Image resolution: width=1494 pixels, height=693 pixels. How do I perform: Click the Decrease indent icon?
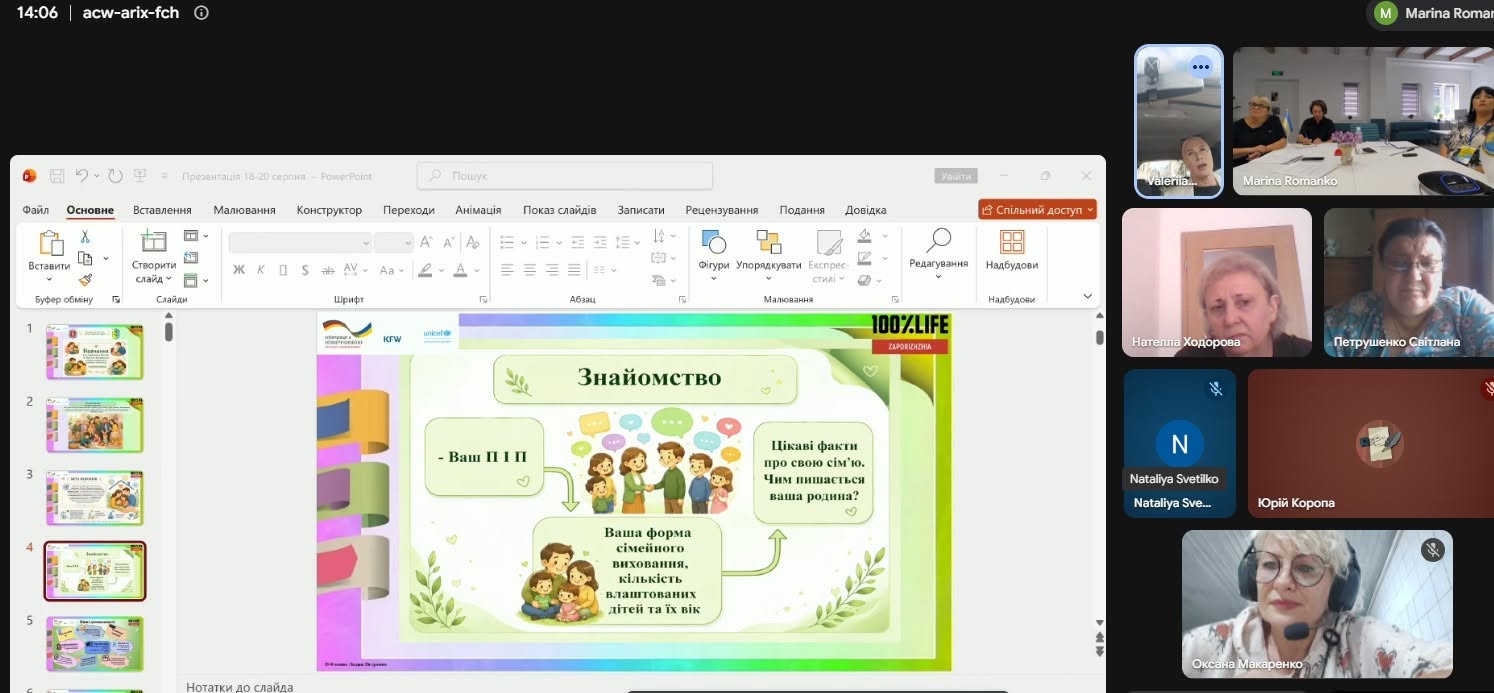[x=578, y=242]
